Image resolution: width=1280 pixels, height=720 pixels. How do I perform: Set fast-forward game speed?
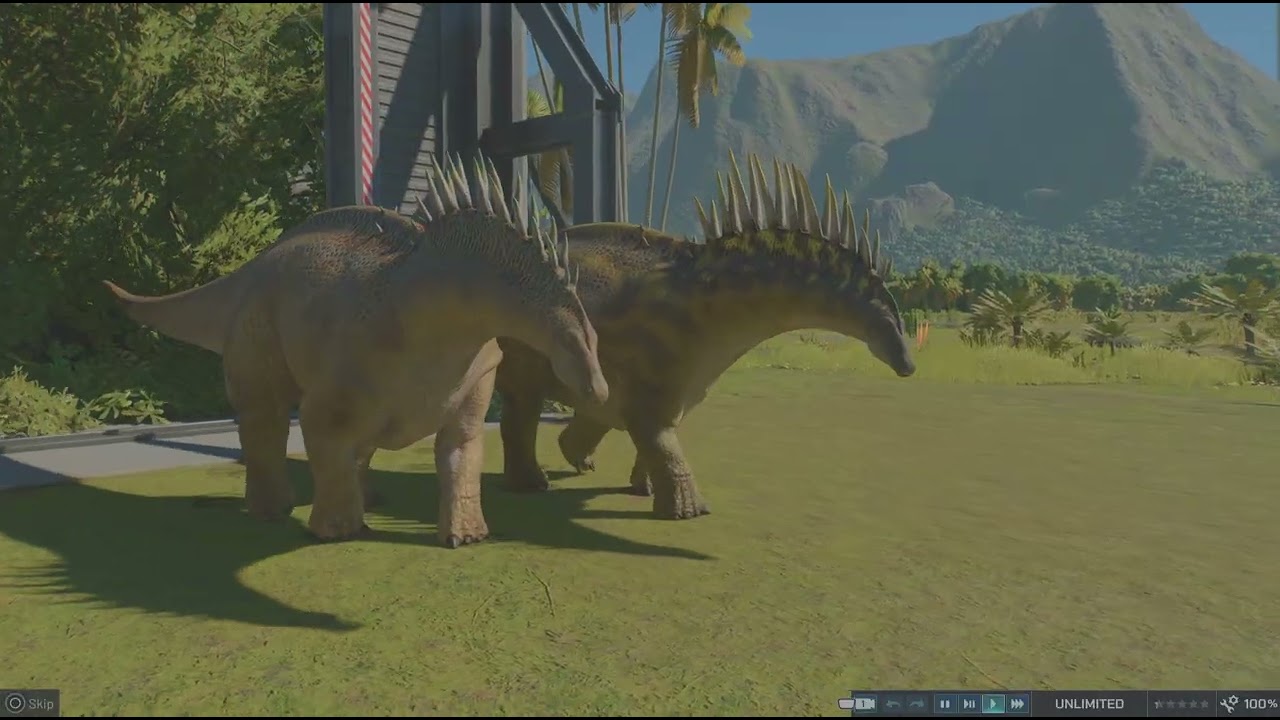pyautogui.click(x=1017, y=704)
